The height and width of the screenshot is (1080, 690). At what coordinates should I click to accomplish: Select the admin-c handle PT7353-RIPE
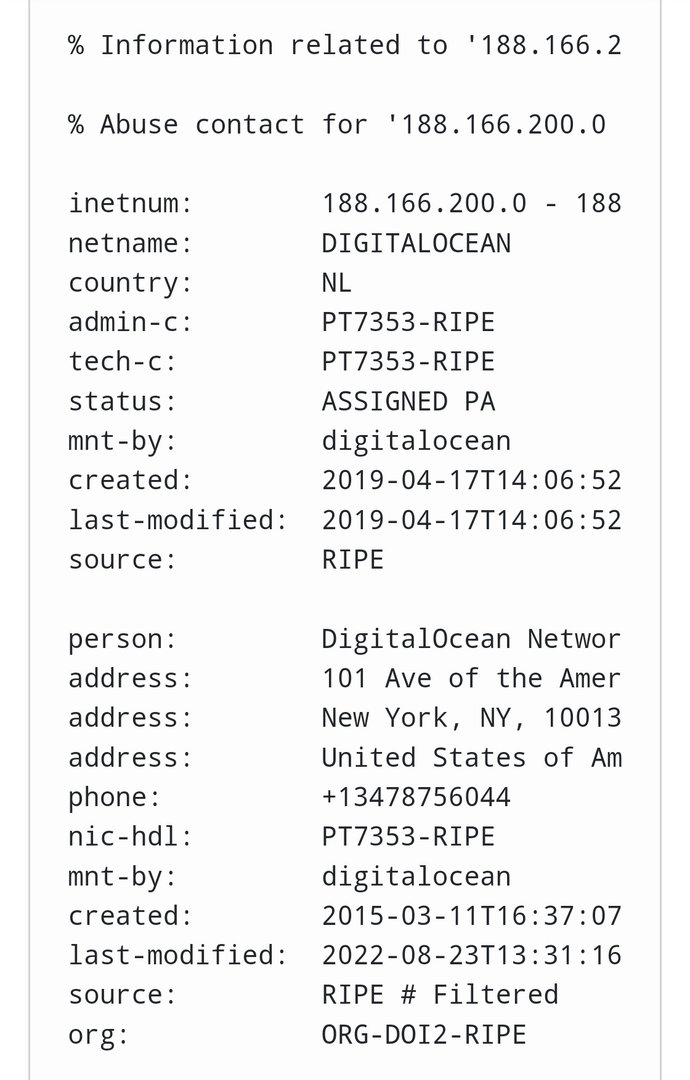point(408,322)
